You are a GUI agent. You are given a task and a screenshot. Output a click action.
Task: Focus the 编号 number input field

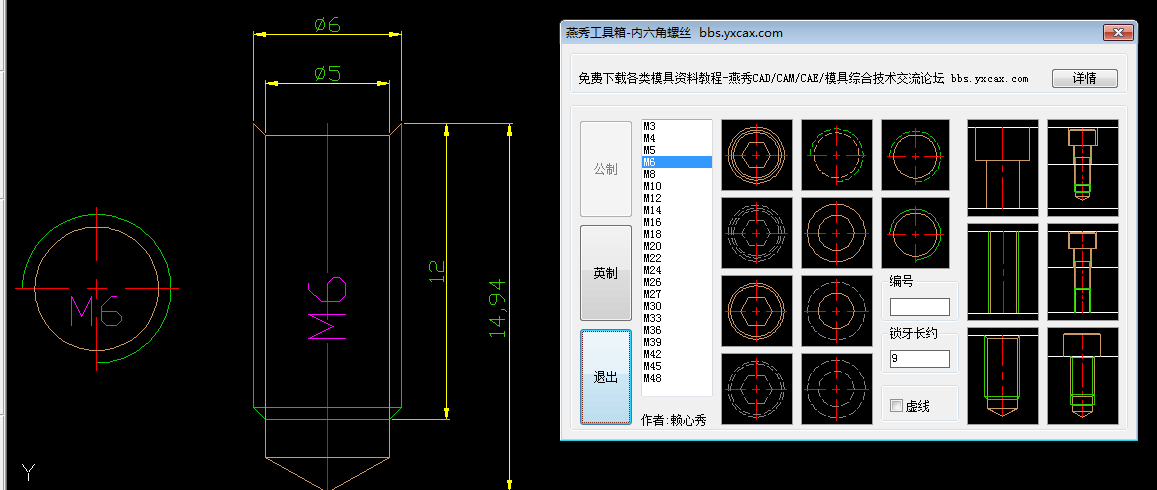click(919, 307)
